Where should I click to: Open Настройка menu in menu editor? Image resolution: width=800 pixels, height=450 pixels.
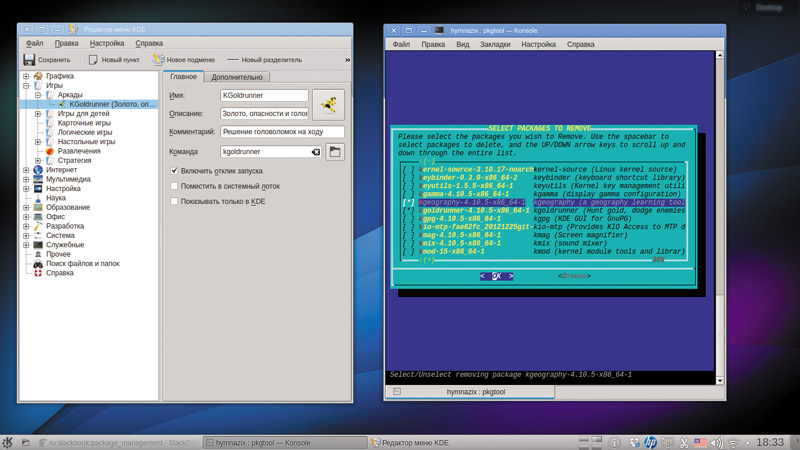(107, 43)
